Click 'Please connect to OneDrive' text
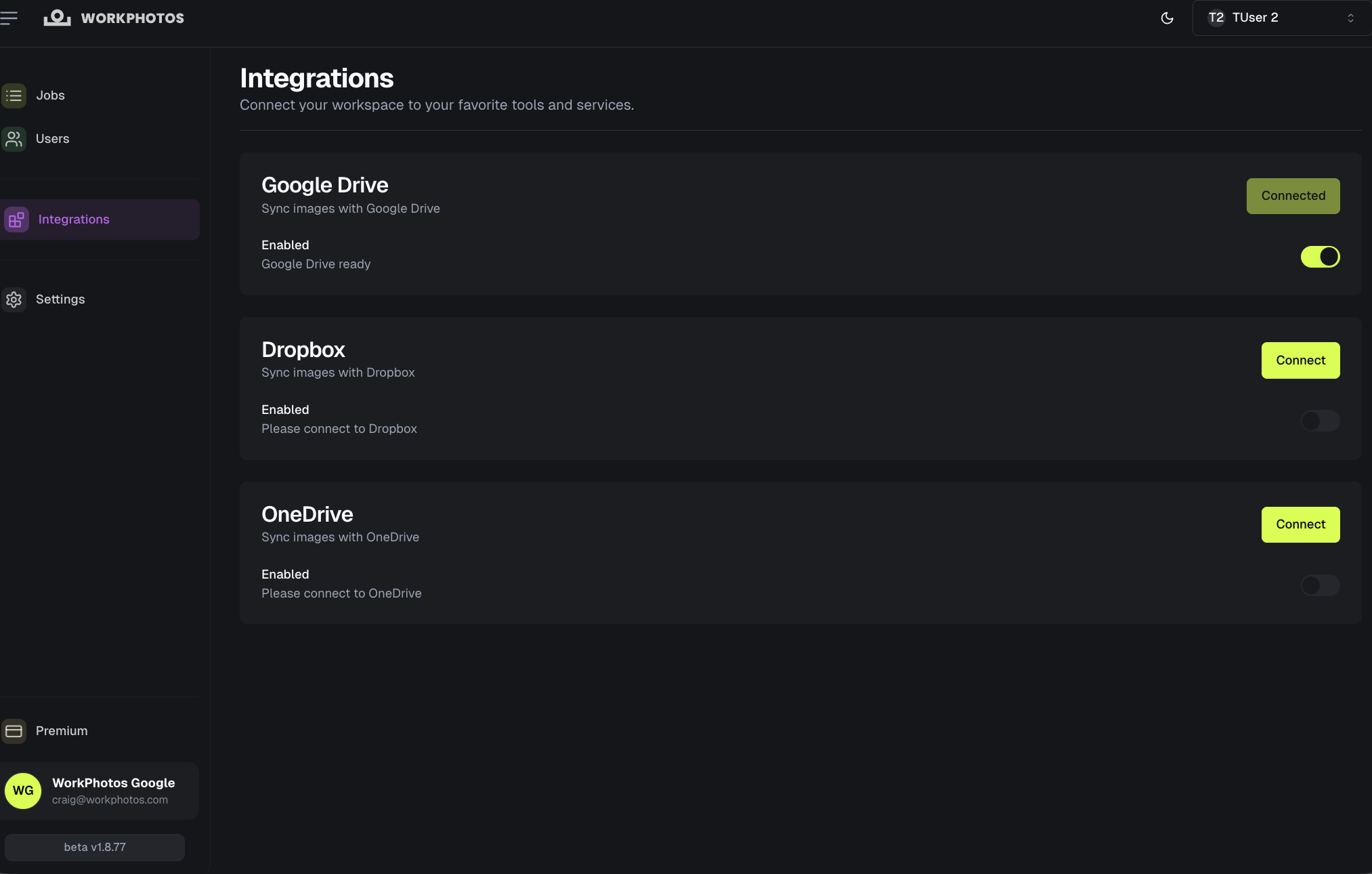The width and height of the screenshot is (1372, 874). point(341,594)
